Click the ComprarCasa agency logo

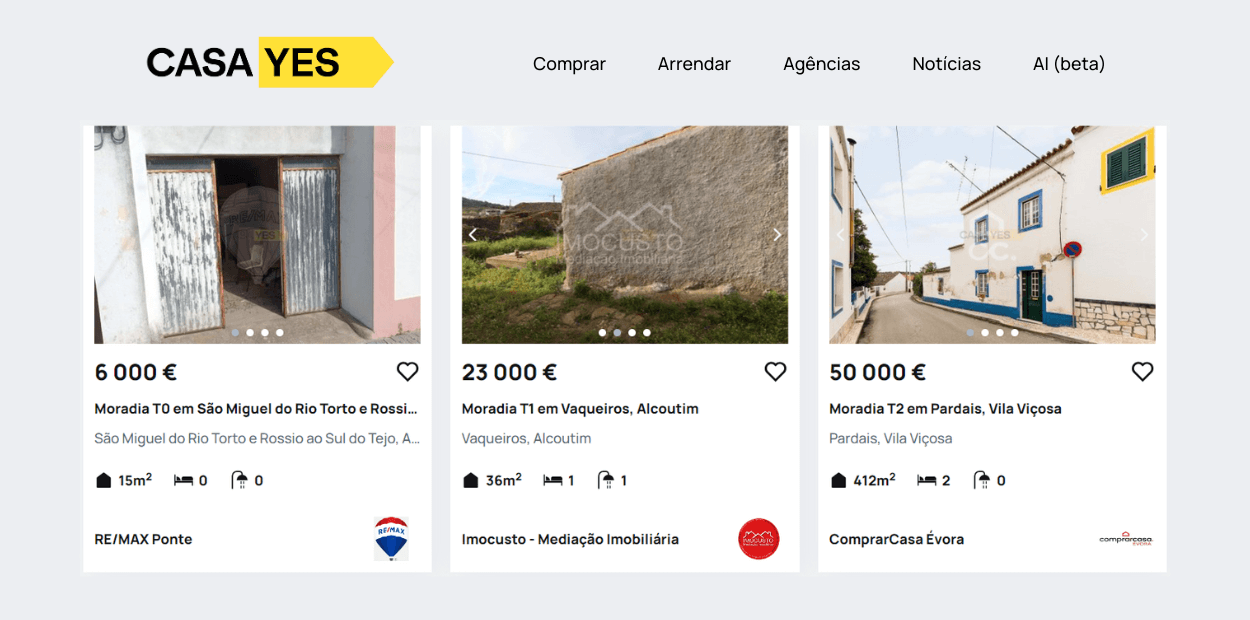(1125, 538)
